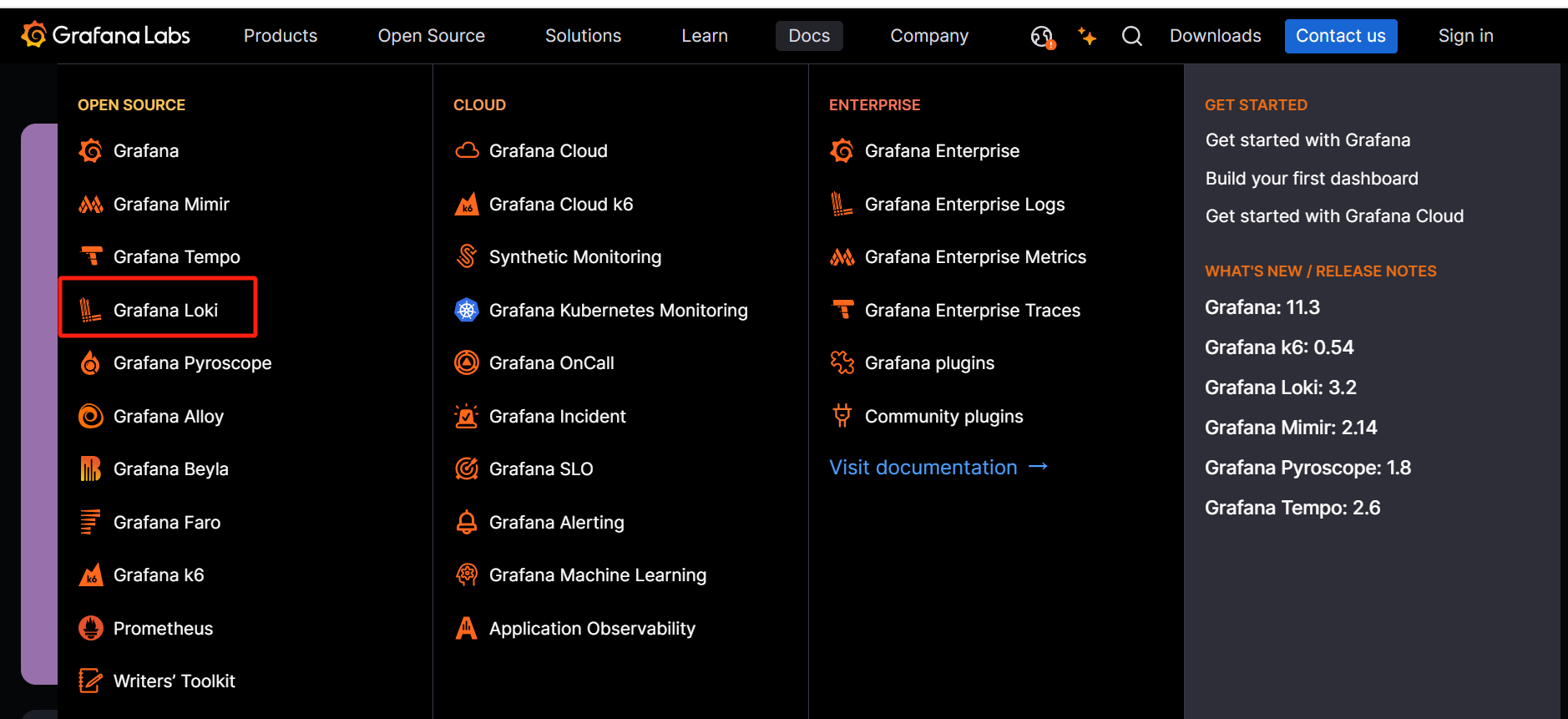
Task: Click the sparkle AI assistant icon
Action: 1086,36
